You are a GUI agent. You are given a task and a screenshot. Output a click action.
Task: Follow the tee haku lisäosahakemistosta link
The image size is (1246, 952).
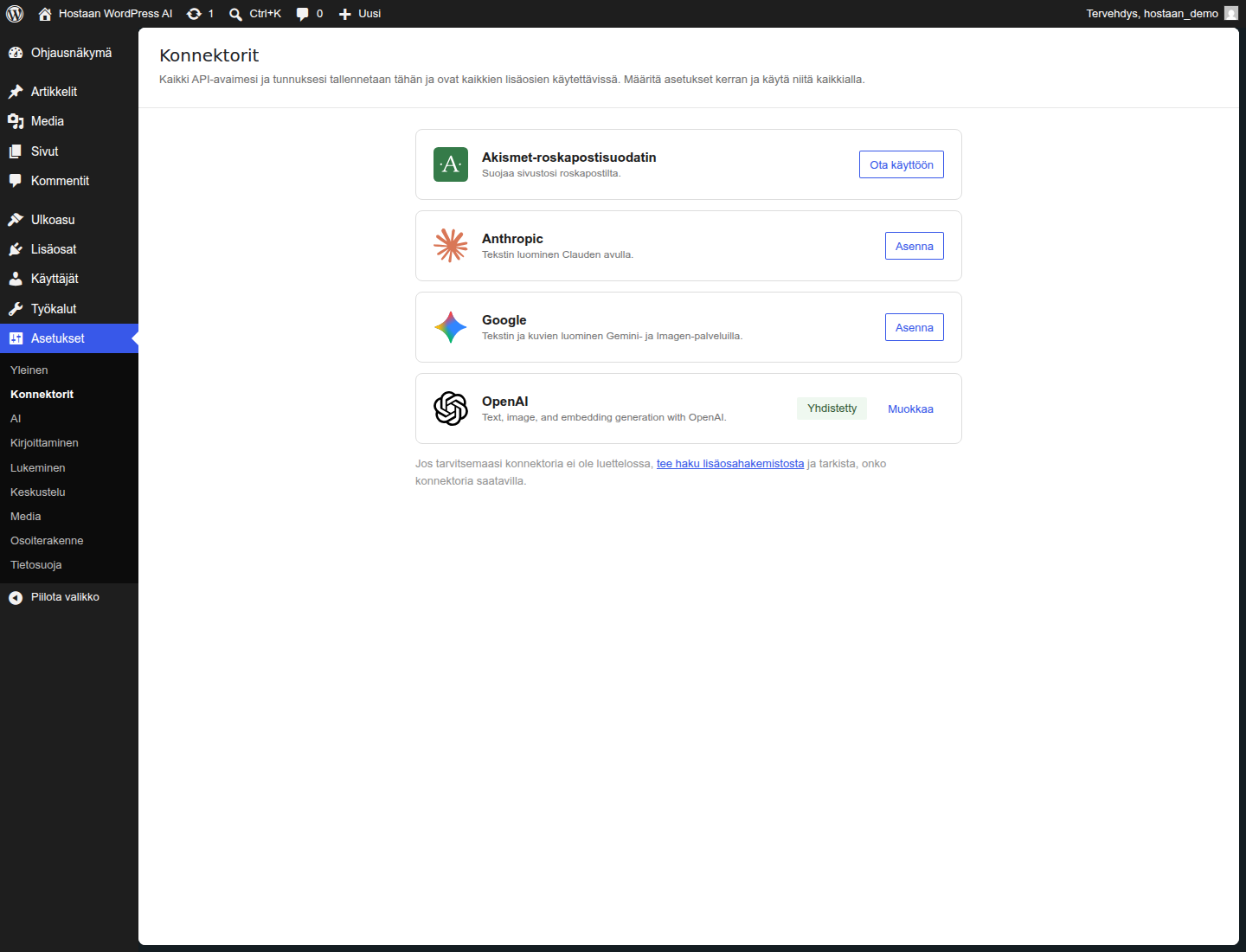[x=730, y=464]
